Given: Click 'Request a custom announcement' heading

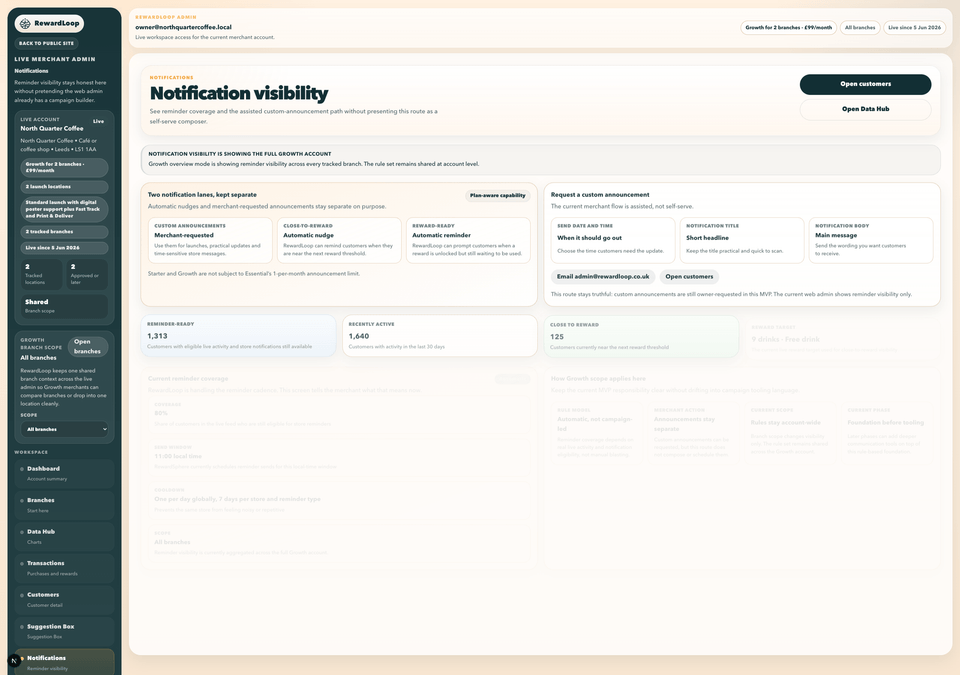Looking at the screenshot, I should [600, 195].
